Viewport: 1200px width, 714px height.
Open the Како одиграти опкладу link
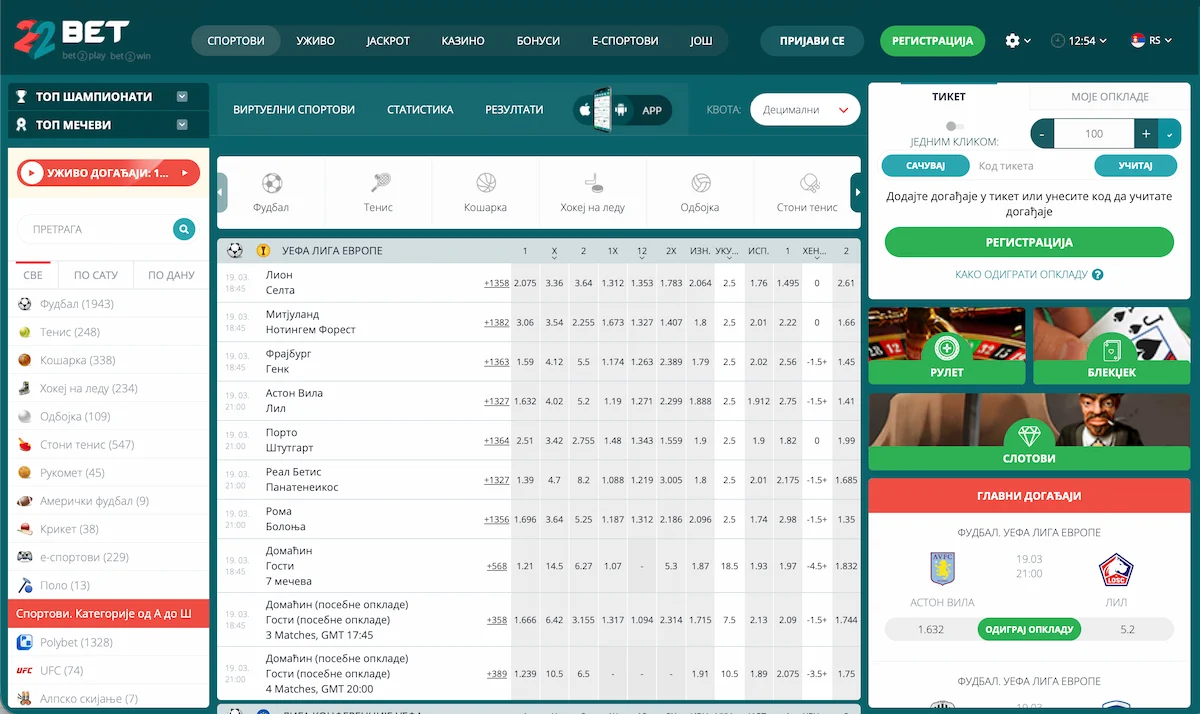coord(1021,274)
